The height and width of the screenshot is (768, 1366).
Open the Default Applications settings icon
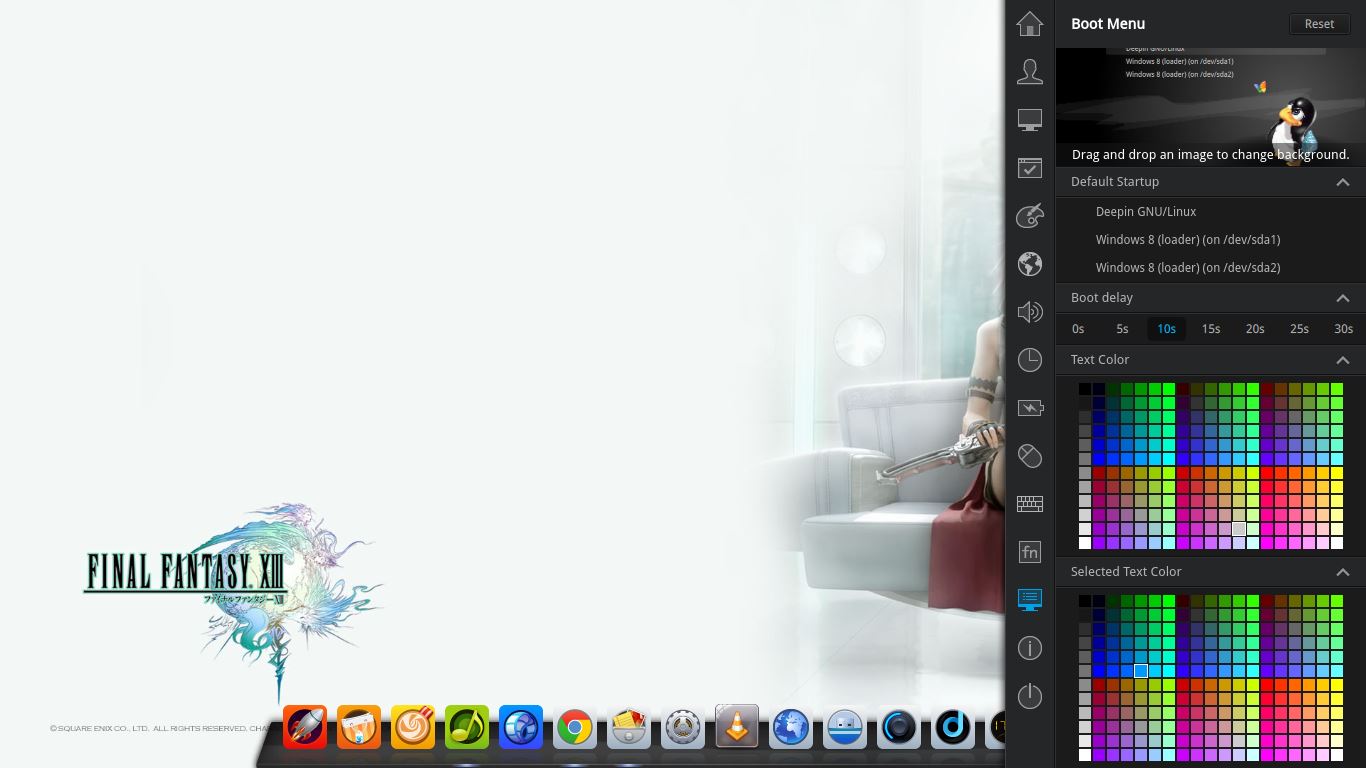click(x=1030, y=168)
